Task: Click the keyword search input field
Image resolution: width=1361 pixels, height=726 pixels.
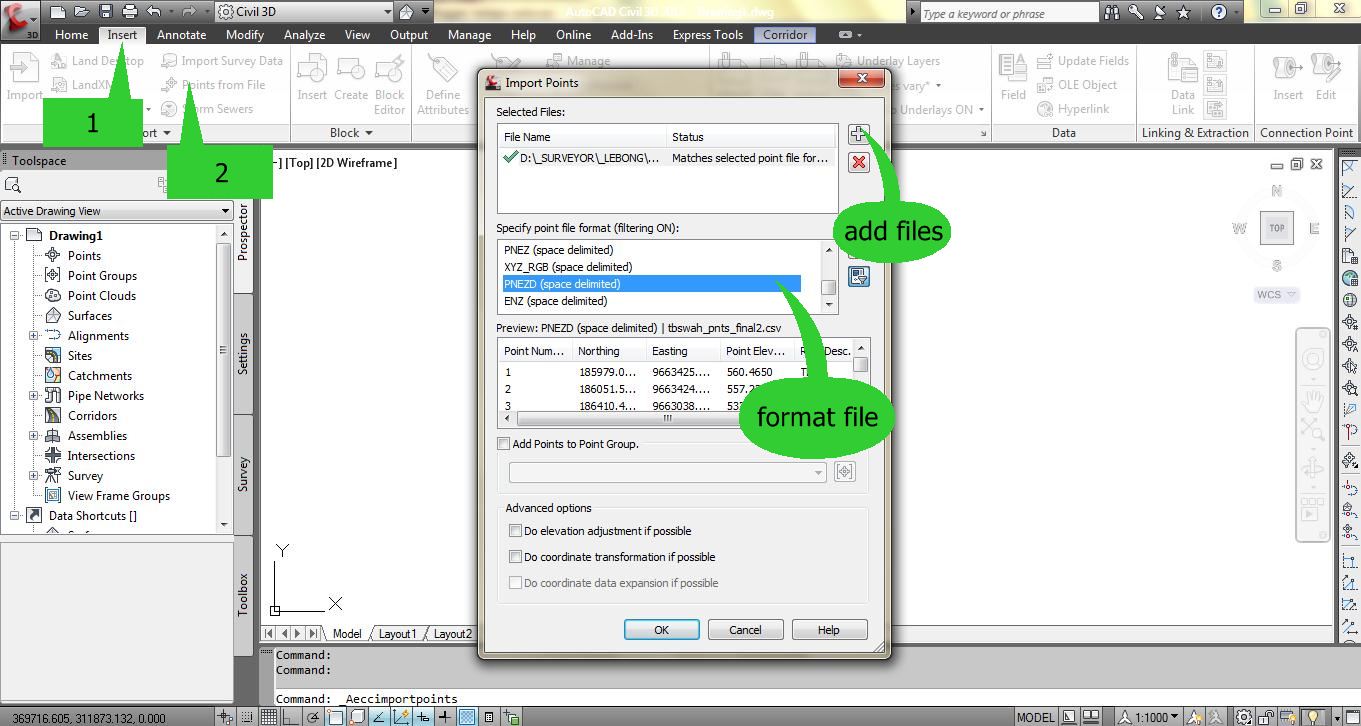Action: point(1007,13)
